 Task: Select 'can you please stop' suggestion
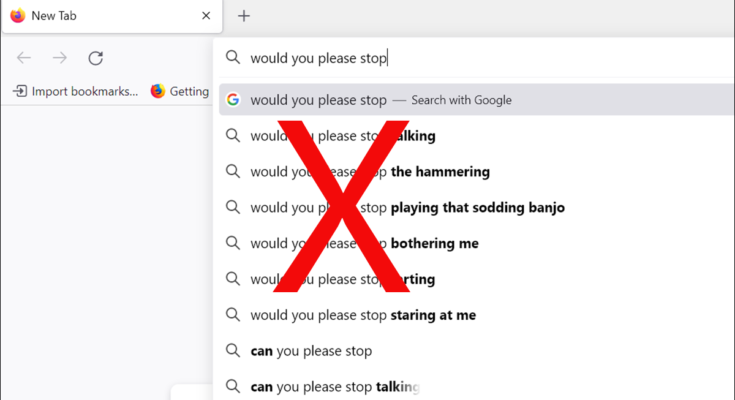tap(311, 351)
